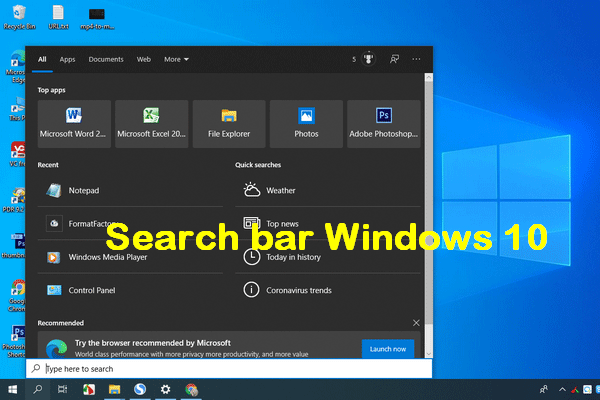Switch to the Documents search tab
Image resolution: width=600 pixels, height=400 pixels.
point(106,59)
